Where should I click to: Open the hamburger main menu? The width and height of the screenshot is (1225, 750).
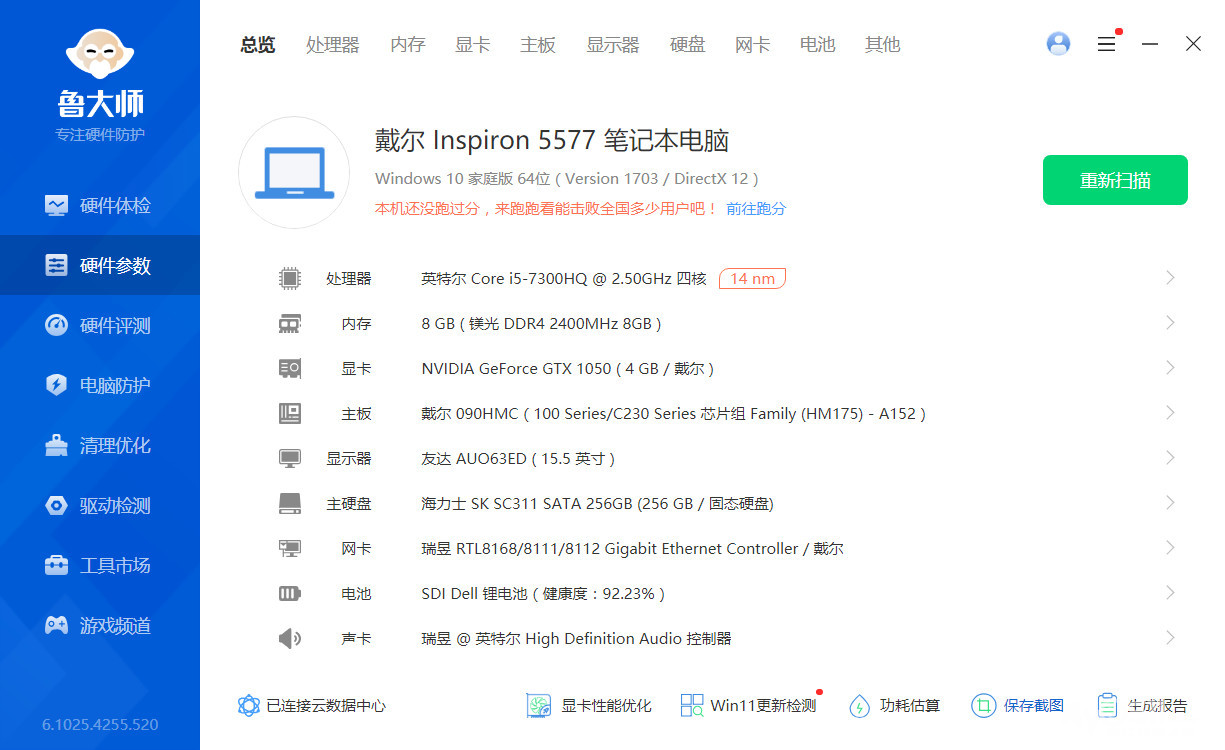coord(1106,44)
